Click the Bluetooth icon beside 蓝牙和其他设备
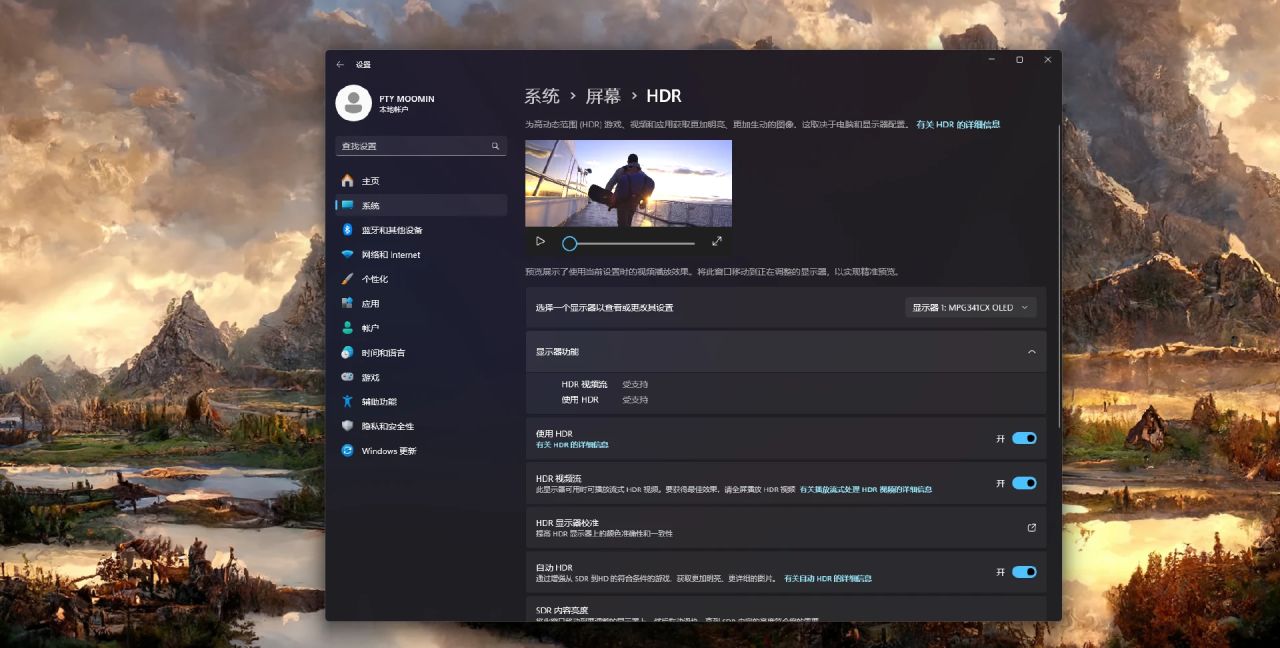The width and height of the screenshot is (1280, 648). 347,230
